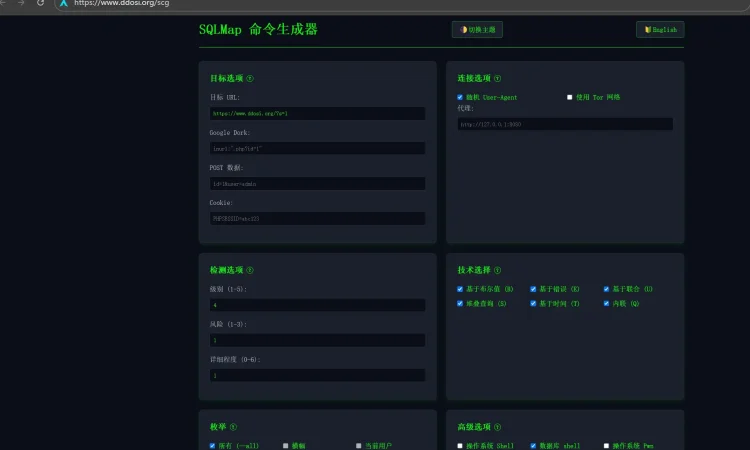Open help icon beside 枚举 heading

click(233, 427)
